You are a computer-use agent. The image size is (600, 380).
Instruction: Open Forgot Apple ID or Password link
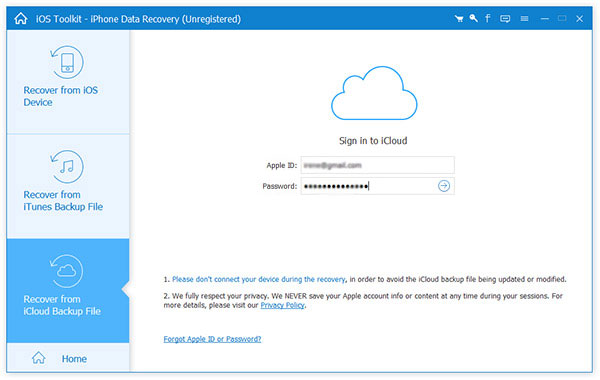coord(212,339)
